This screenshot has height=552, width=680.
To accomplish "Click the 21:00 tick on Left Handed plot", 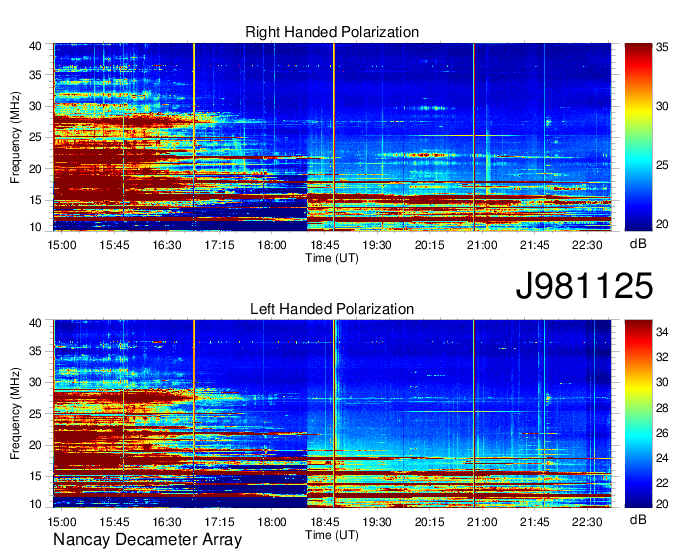I will (482, 522).
